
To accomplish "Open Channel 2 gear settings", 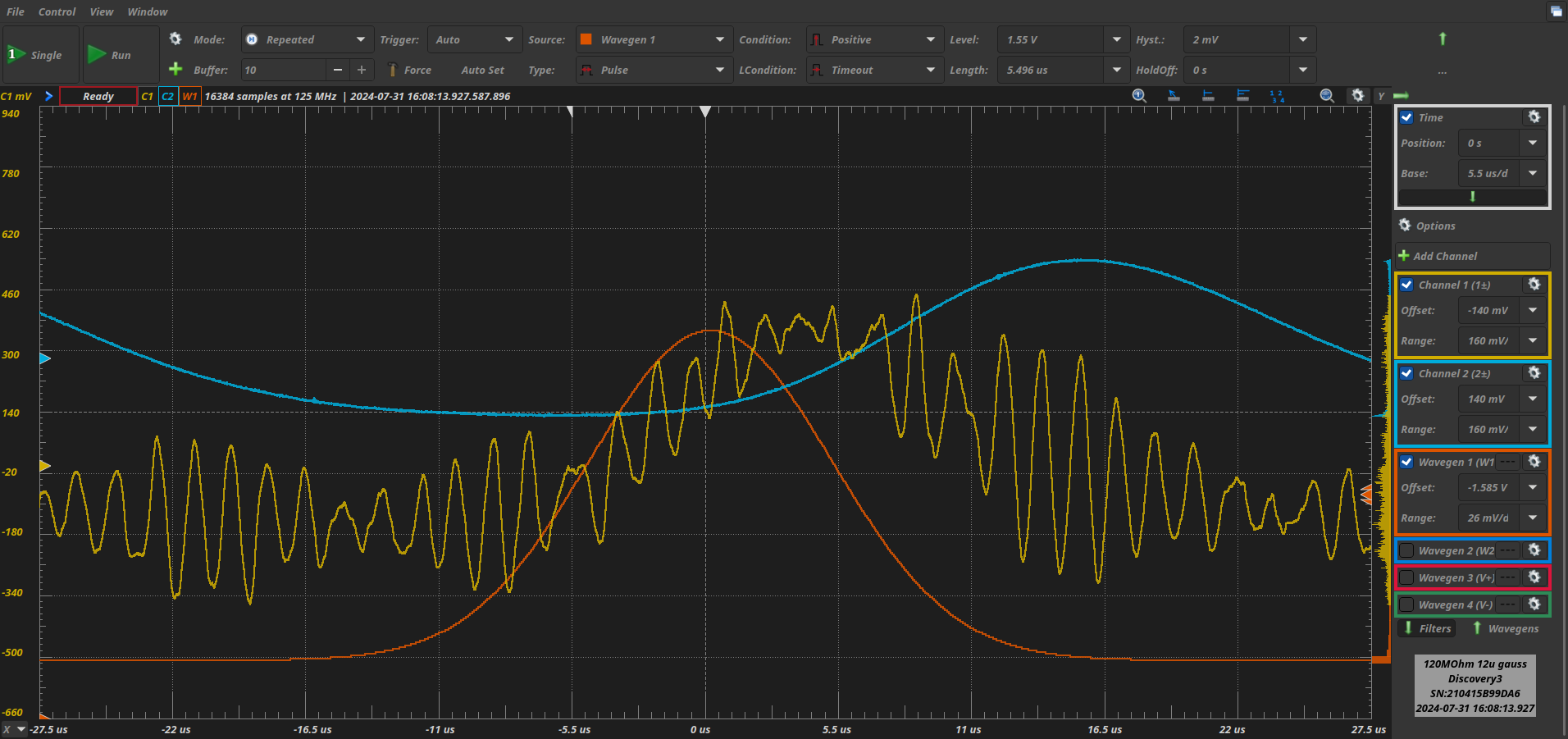I will pyautogui.click(x=1534, y=373).
